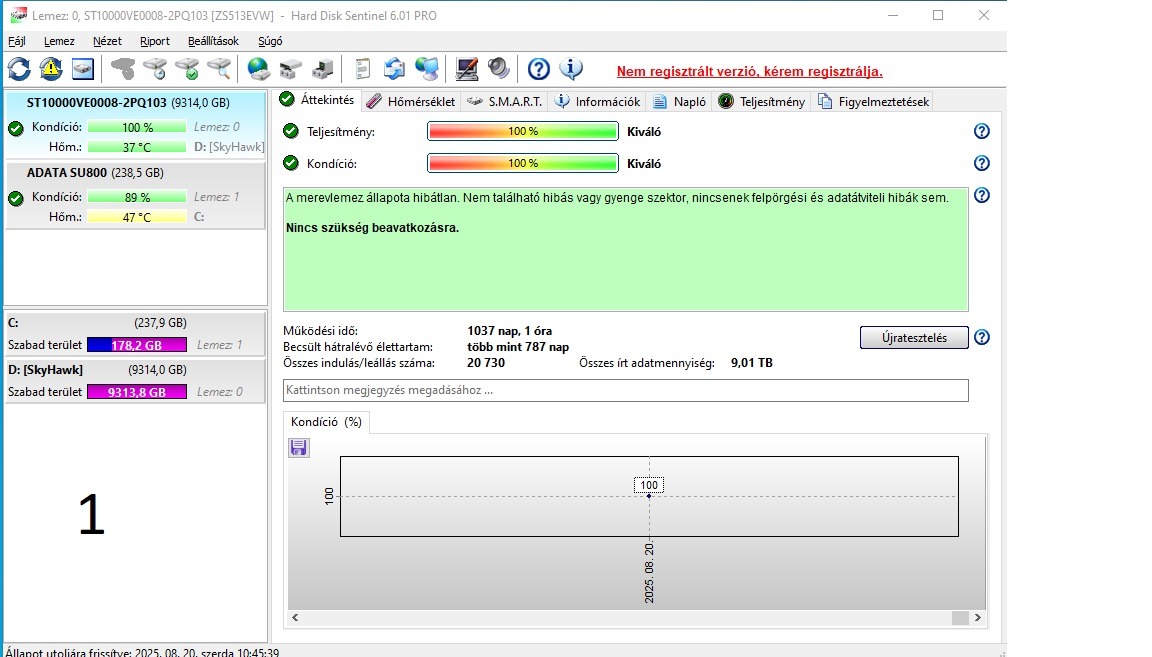Image resolution: width=1152 pixels, height=657 pixels.
Task: Click the envelope with arrows toolbar icon
Action: point(395,69)
